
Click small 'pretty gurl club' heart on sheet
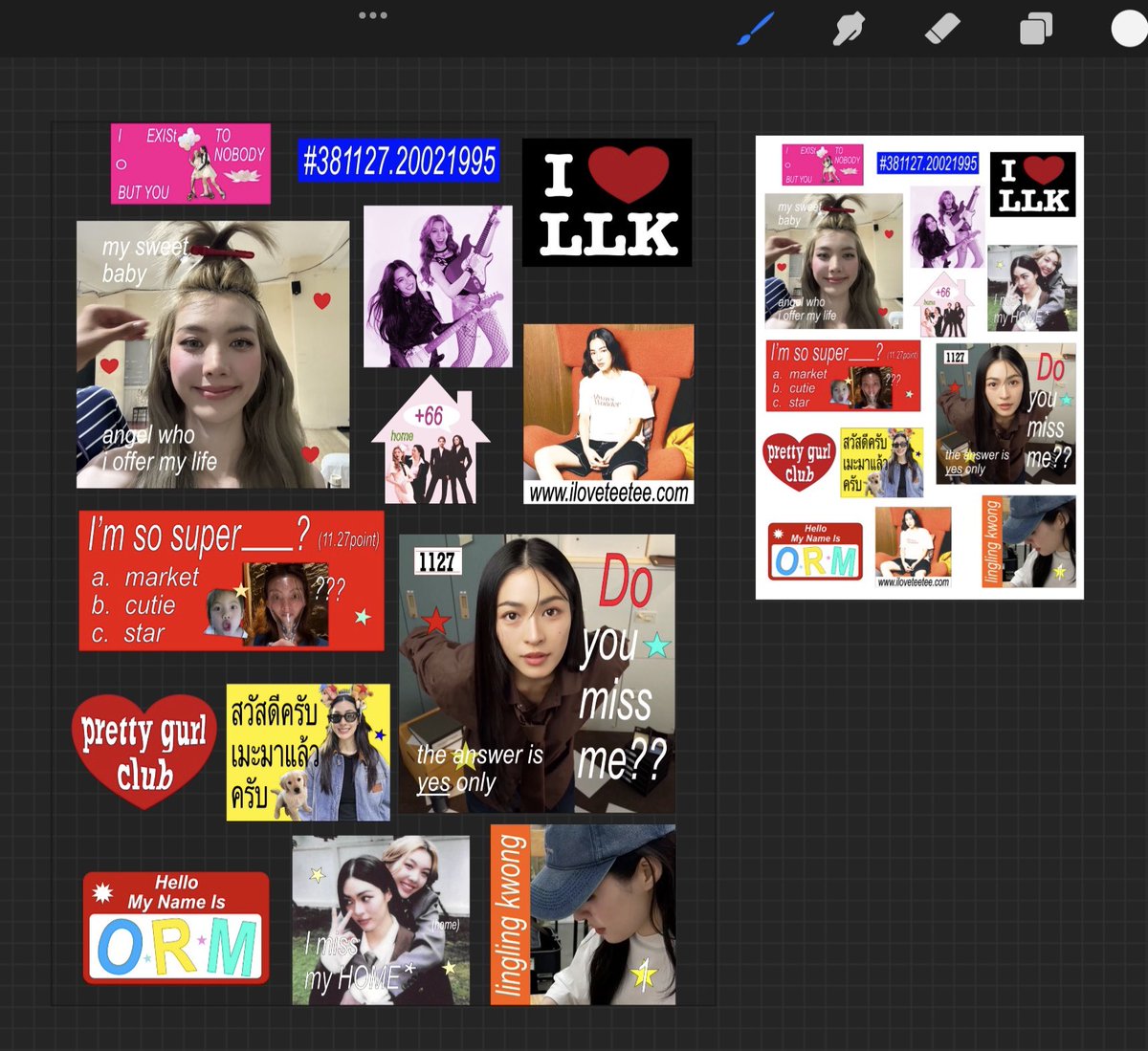[799, 462]
